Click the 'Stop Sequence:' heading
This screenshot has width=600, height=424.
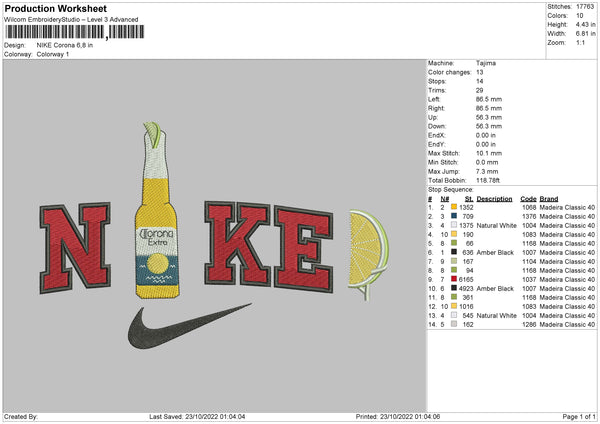coord(451,190)
